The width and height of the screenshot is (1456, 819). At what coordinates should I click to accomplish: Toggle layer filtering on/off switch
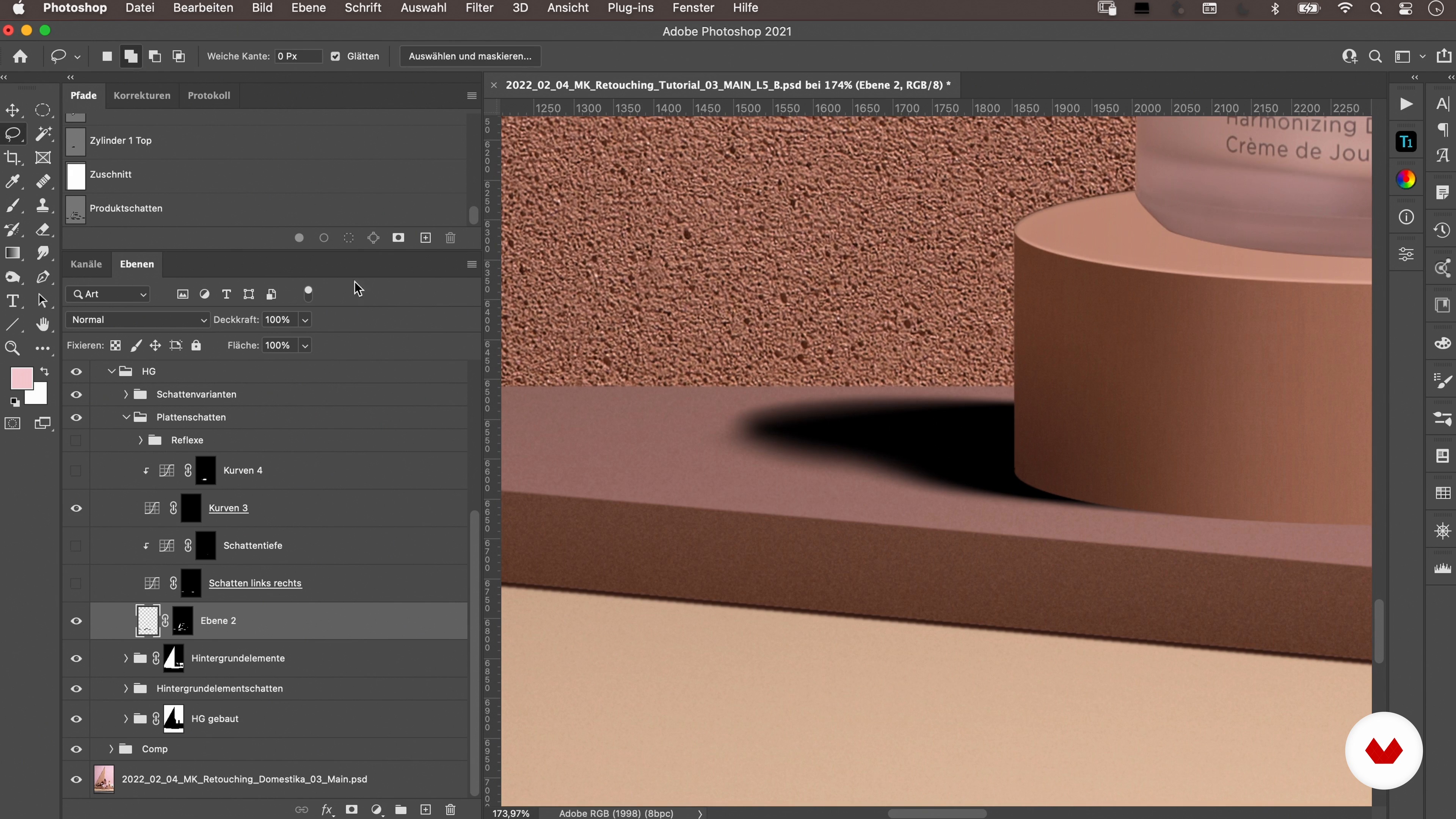click(x=308, y=293)
